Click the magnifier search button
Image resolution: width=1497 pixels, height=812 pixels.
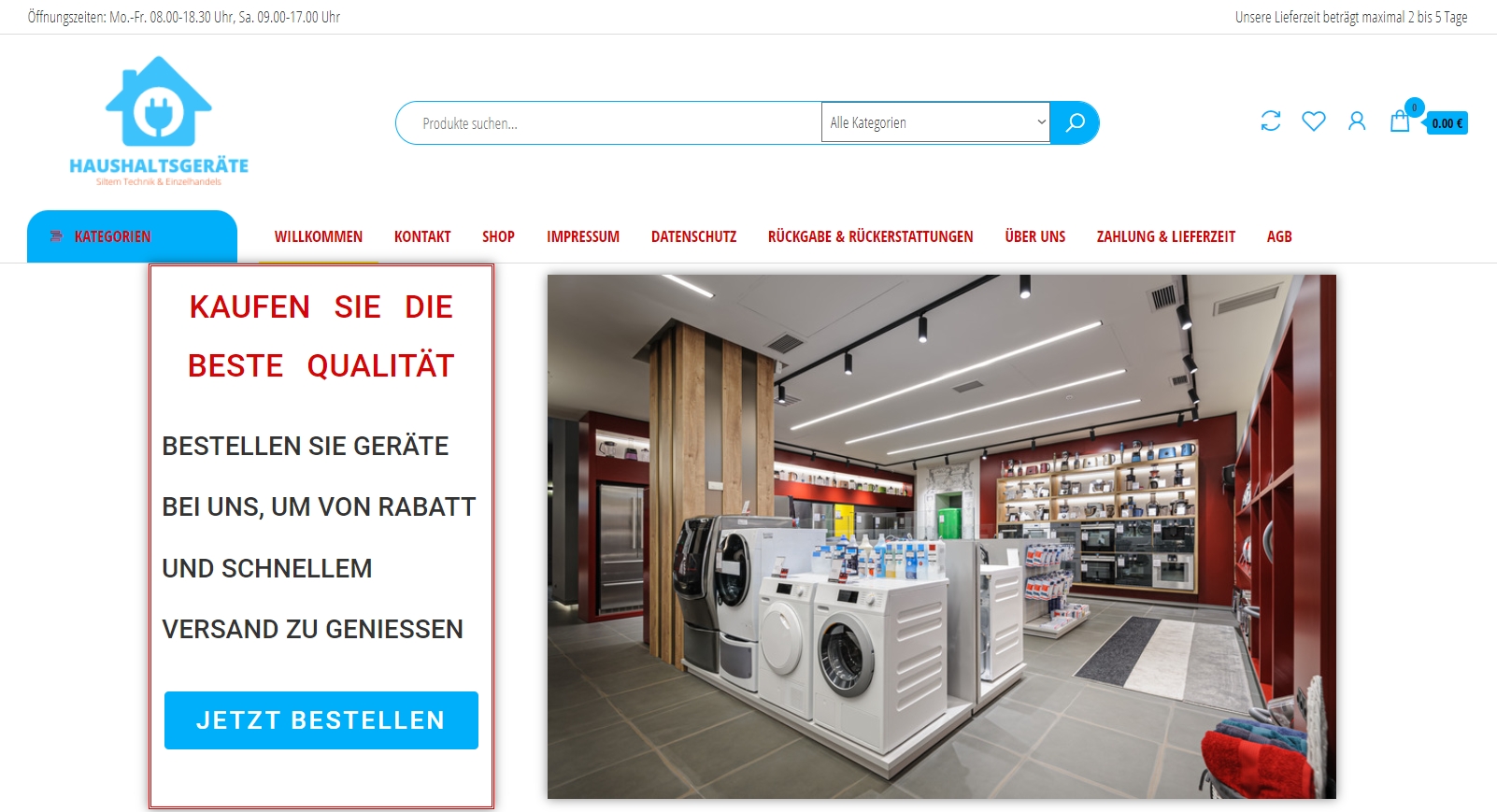click(1075, 122)
